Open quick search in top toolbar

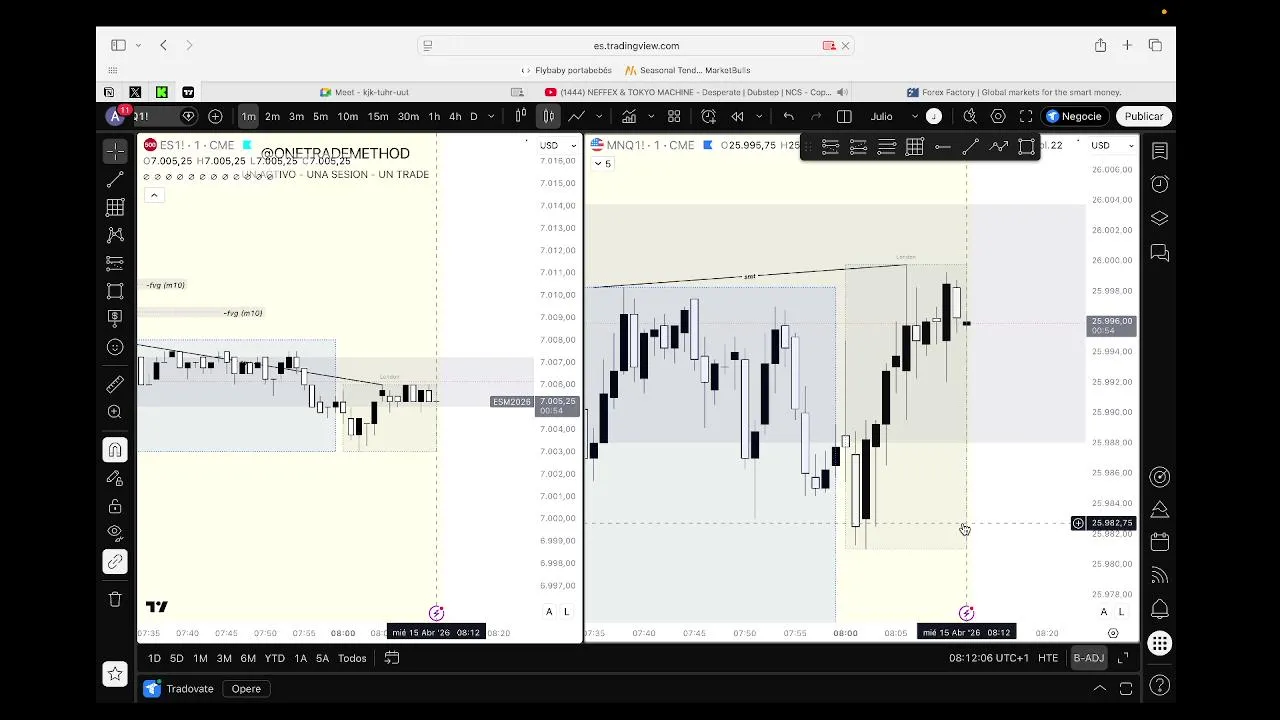[x=969, y=117]
